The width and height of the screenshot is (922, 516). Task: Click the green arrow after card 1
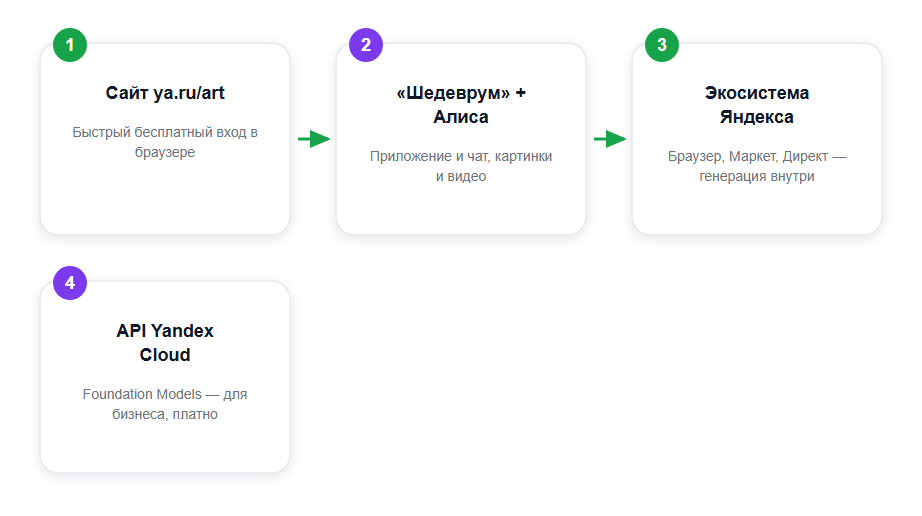point(314,139)
